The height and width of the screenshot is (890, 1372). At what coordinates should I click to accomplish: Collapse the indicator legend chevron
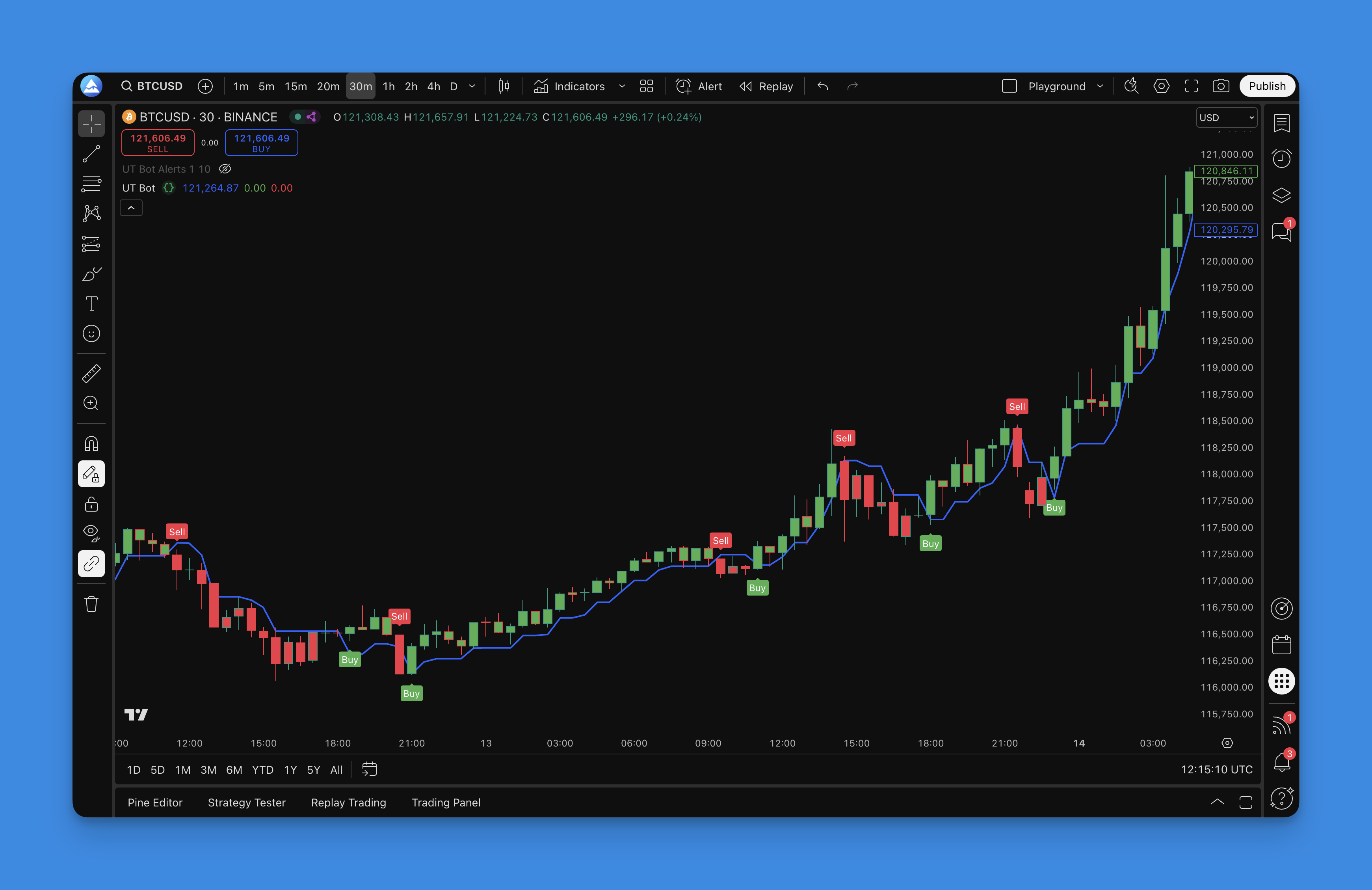[x=131, y=208]
